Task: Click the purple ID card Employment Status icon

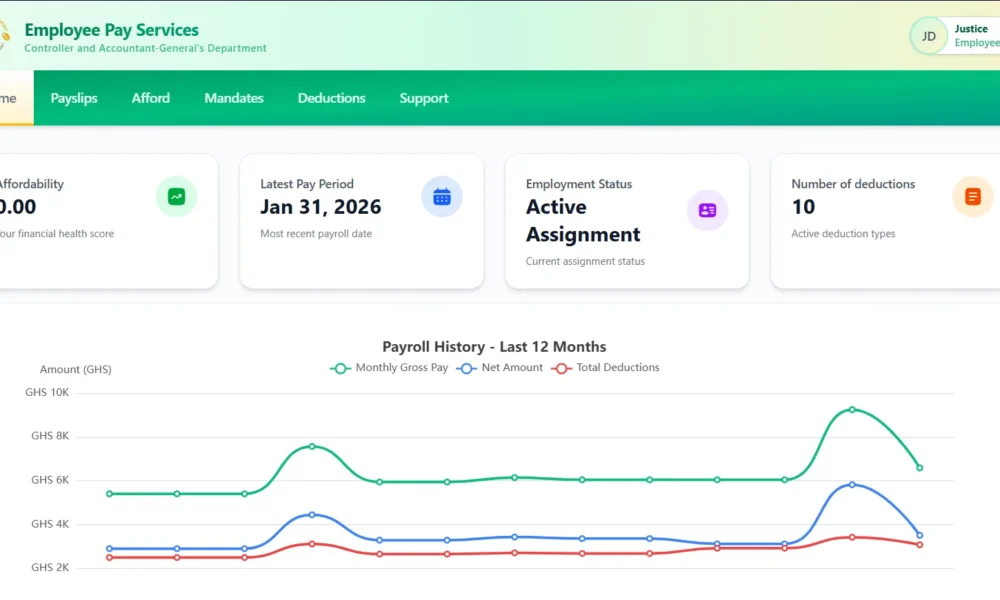Action: point(707,210)
